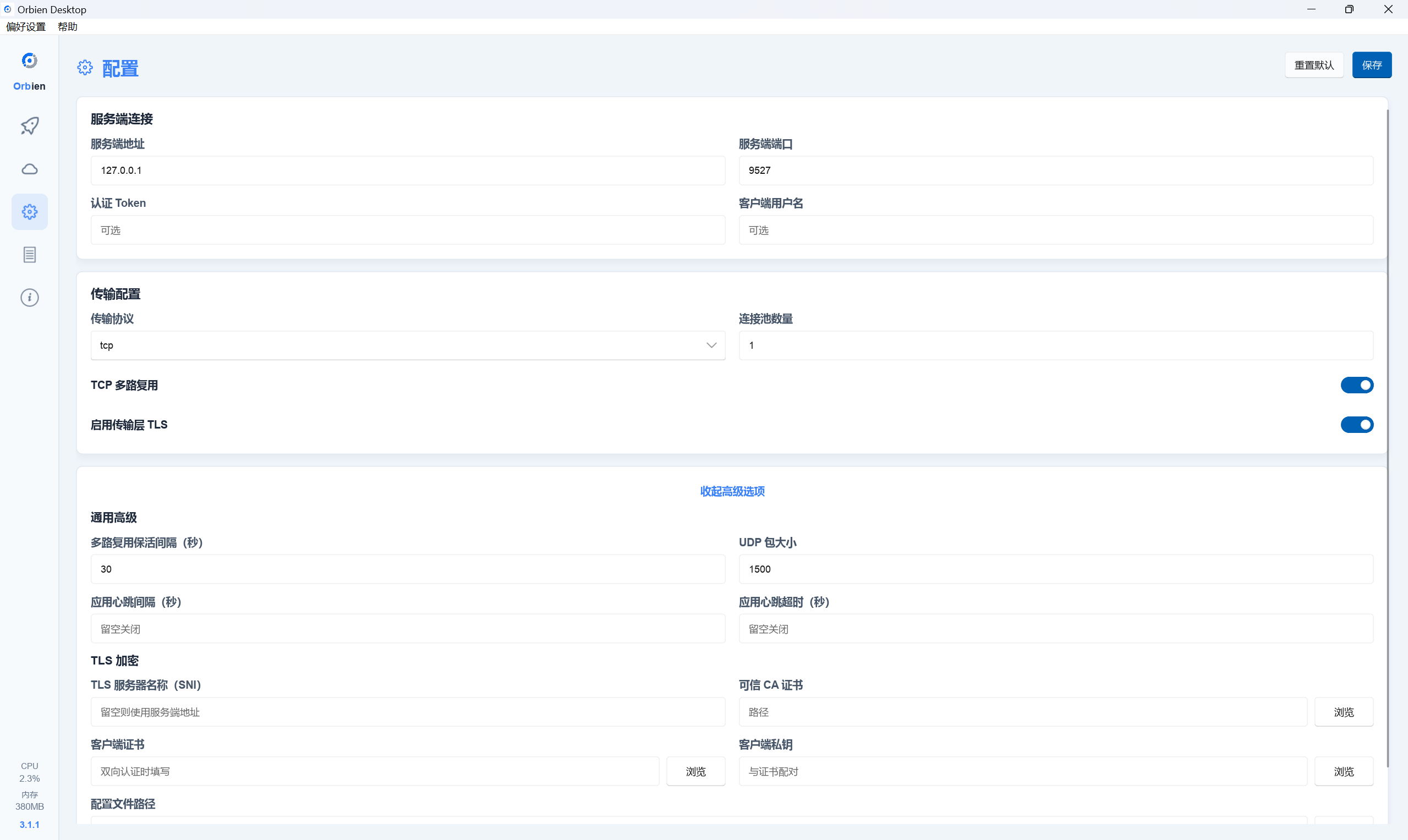The image size is (1408, 840).
Task: Click into the 应用心跳间隔 field
Action: click(x=408, y=629)
